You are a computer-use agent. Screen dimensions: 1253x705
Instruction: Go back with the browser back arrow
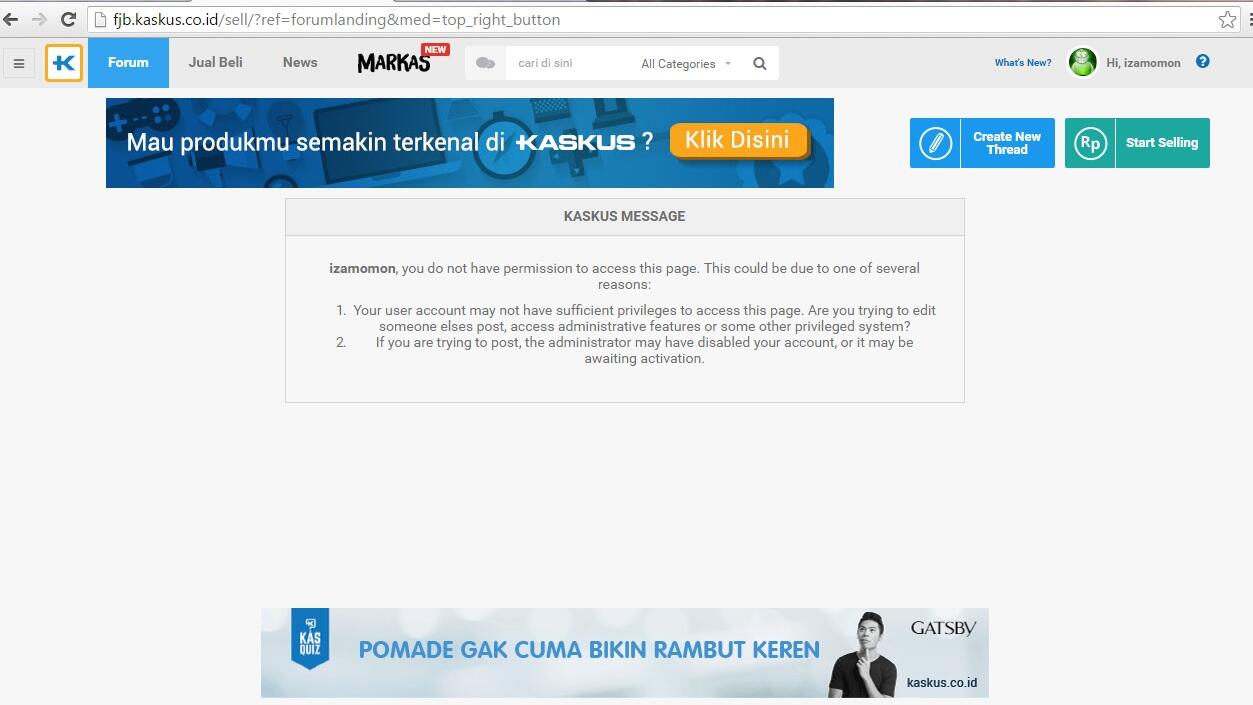(x=11, y=19)
